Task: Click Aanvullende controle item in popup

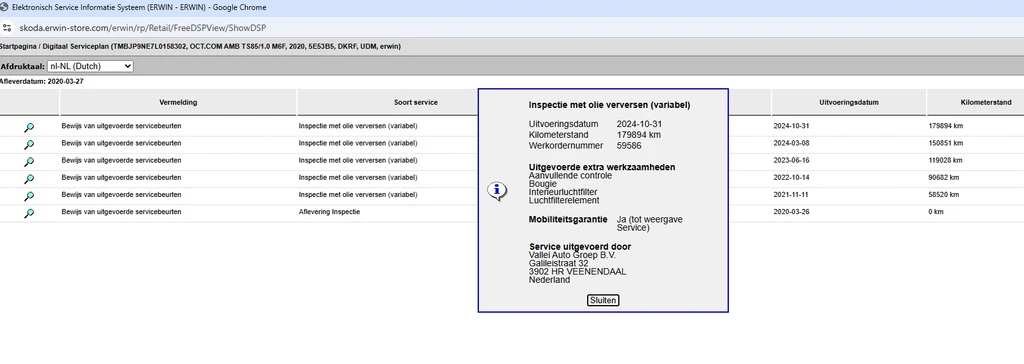Action: click(x=570, y=176)
